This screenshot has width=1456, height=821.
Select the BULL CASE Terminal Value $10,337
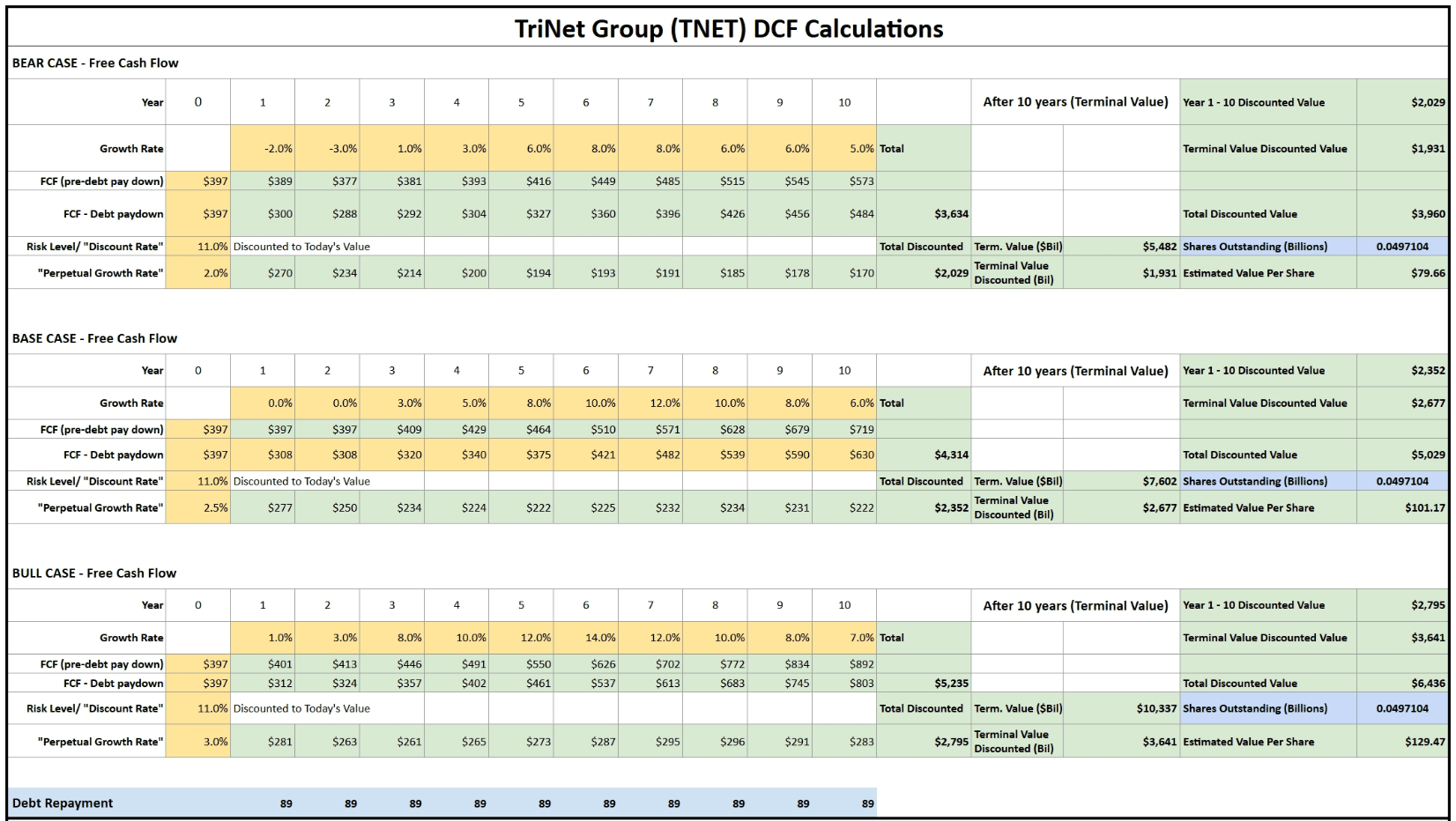(1156, 707)
